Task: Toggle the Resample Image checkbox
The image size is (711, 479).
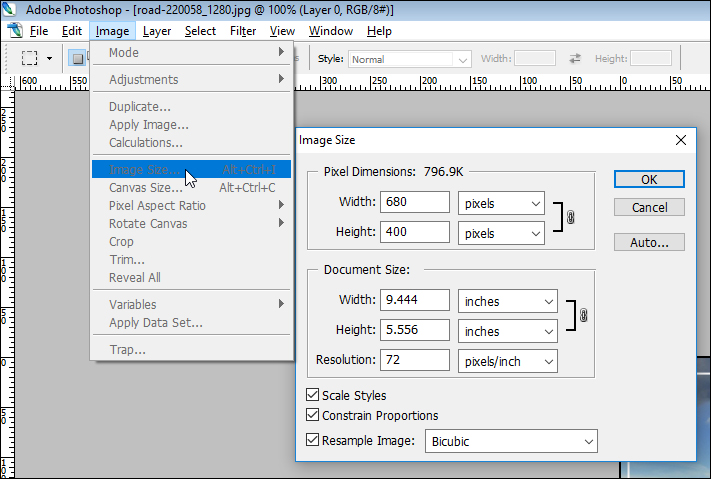Action: click(x=312, y=440)
